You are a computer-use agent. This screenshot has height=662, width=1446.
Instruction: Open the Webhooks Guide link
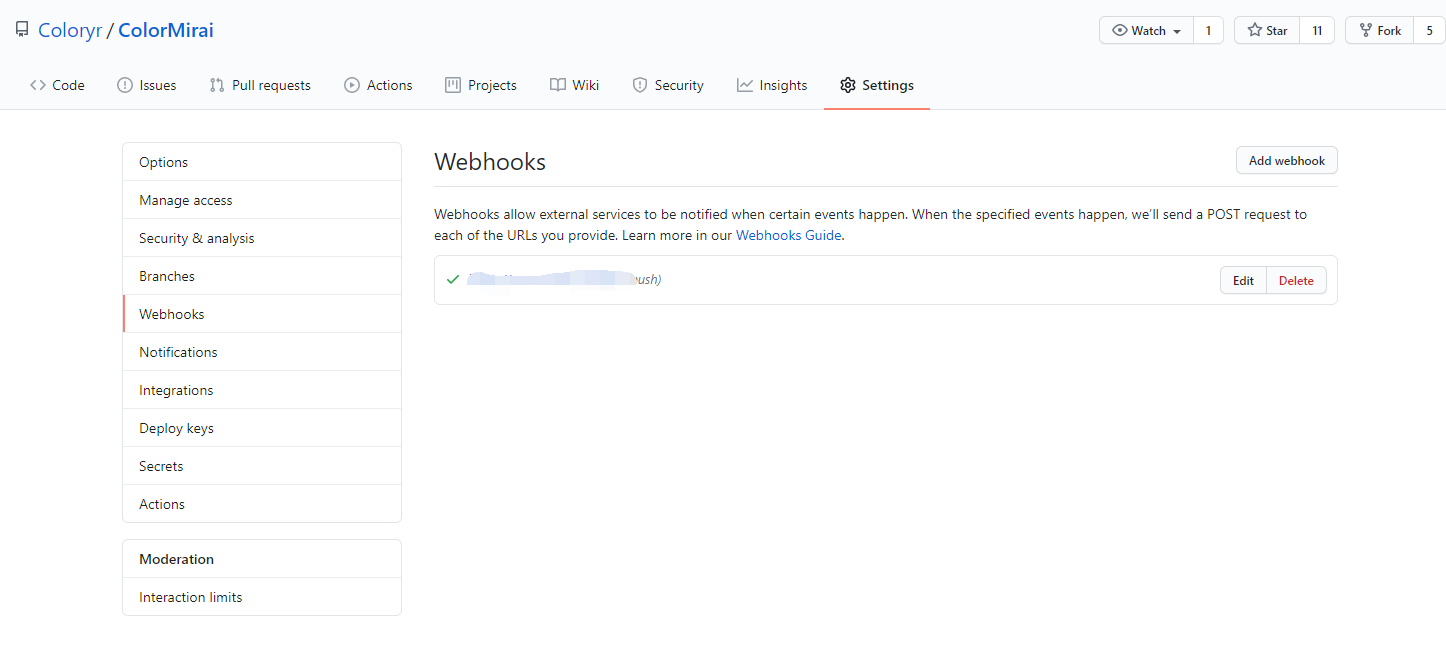click(789, 236)
